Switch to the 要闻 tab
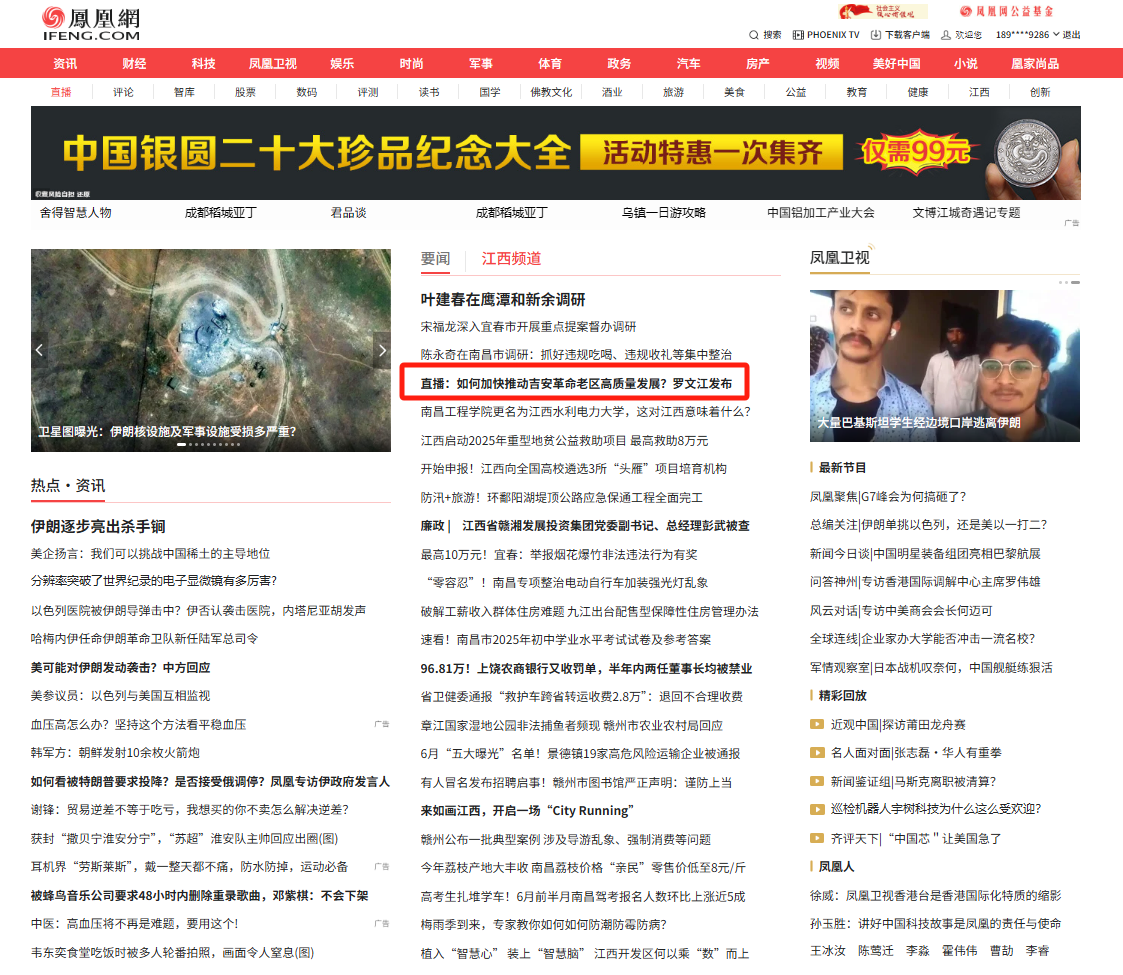This screenshot has width=1123, height=975. [435, 259]
